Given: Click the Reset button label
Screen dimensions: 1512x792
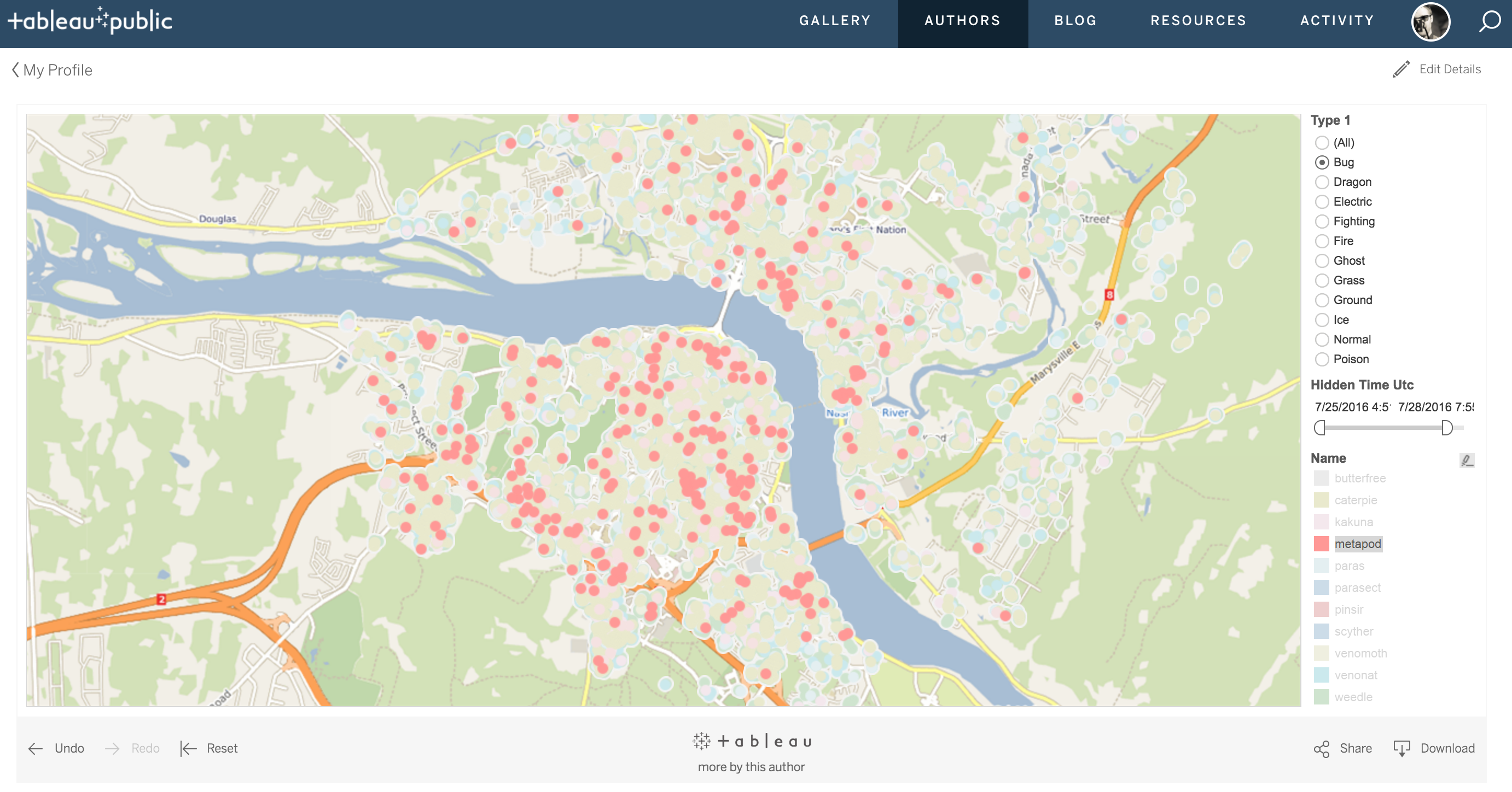Looking at the screenshot, I should pyautogui.click(x=222, y=748).
